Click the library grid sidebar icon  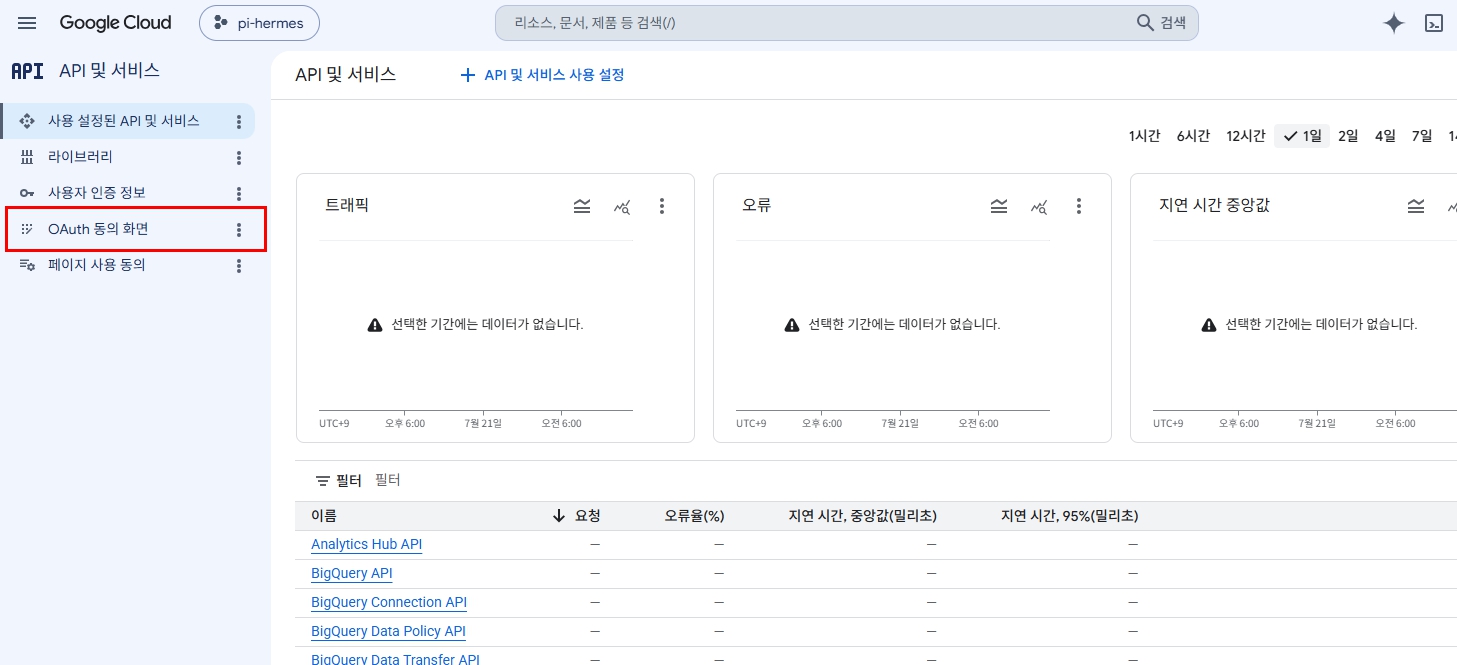coord(27,157)
